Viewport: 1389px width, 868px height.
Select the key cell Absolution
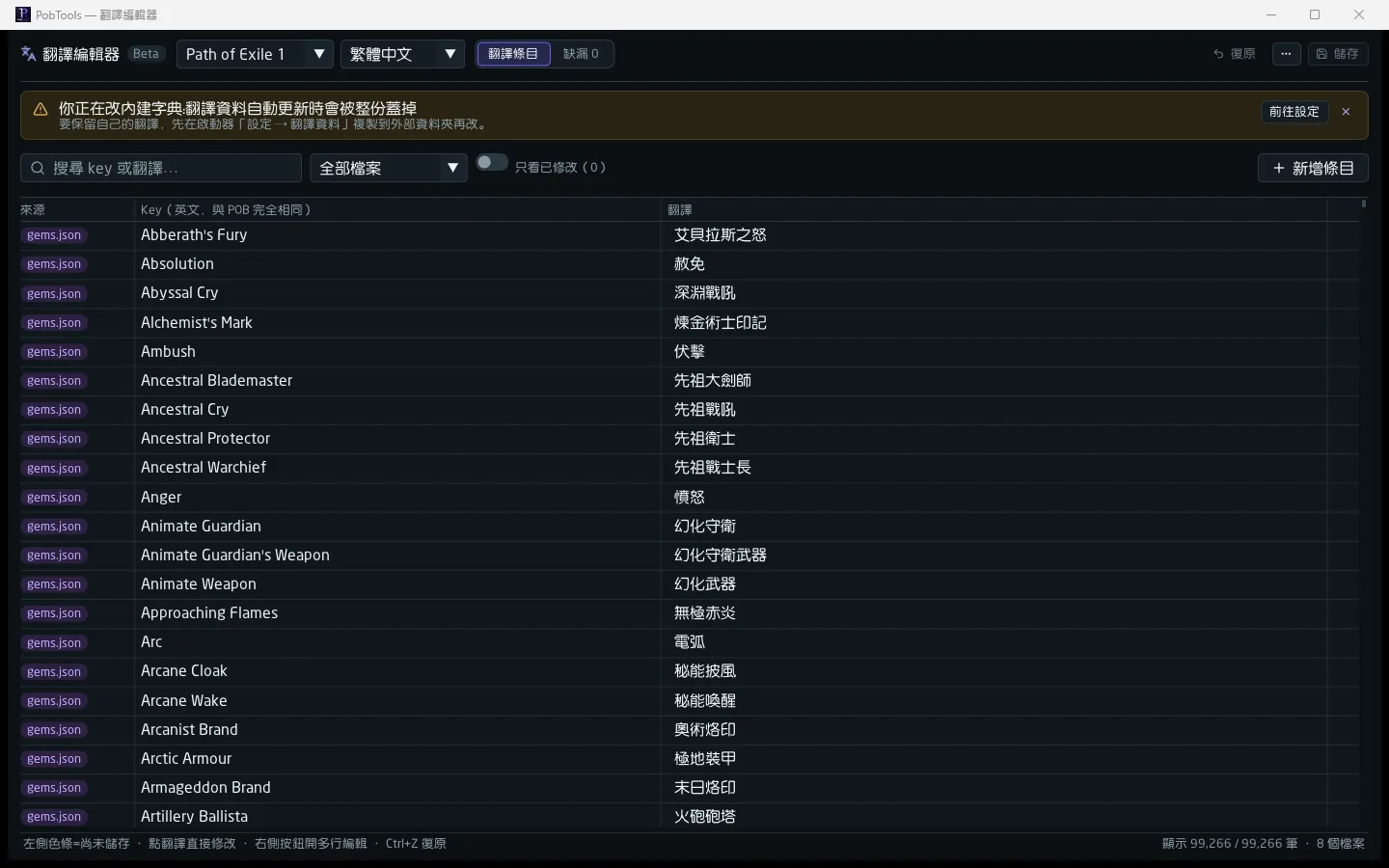[x=177, y=264]
